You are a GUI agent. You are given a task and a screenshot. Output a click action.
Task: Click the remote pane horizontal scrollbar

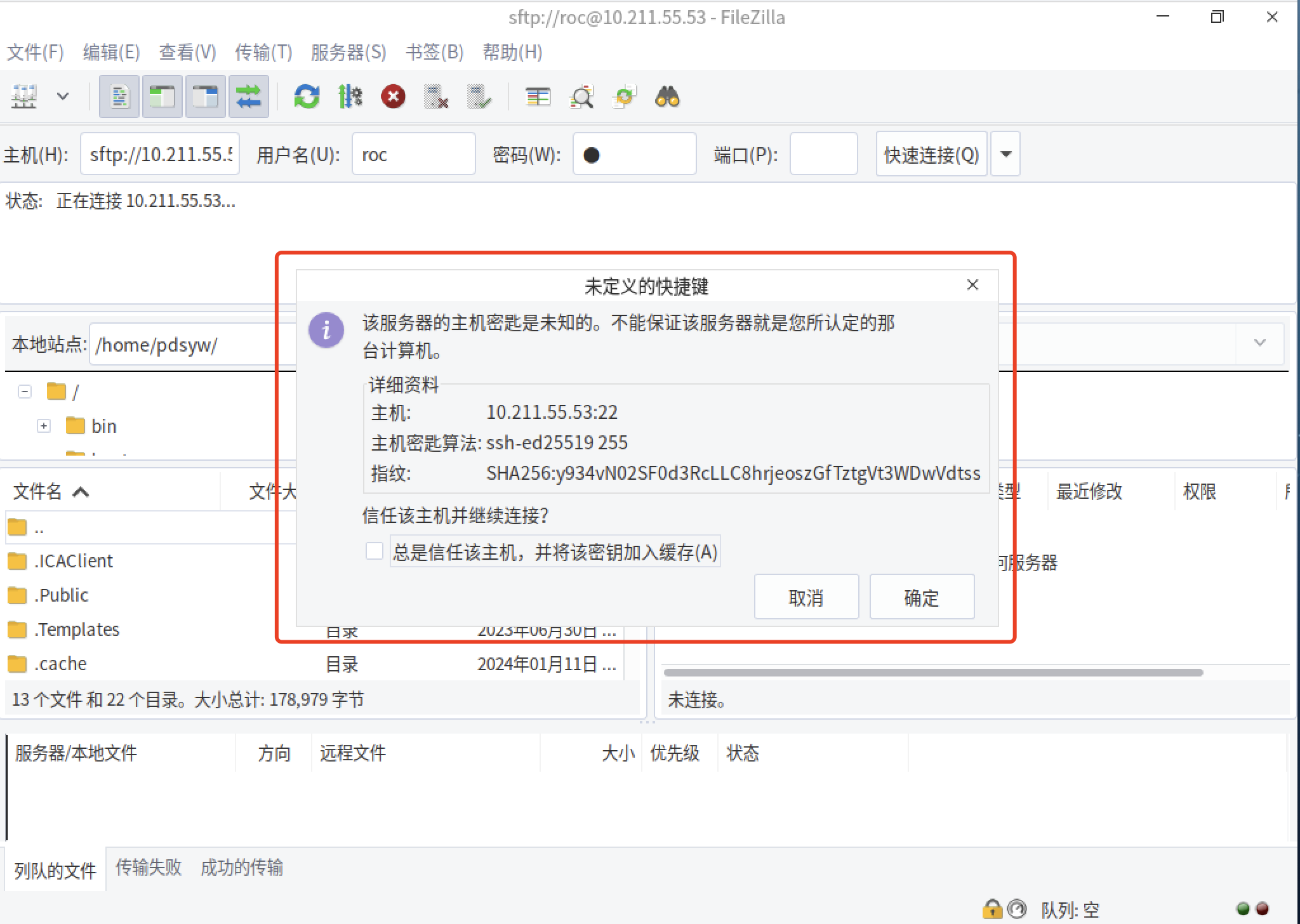click(933, 672)
